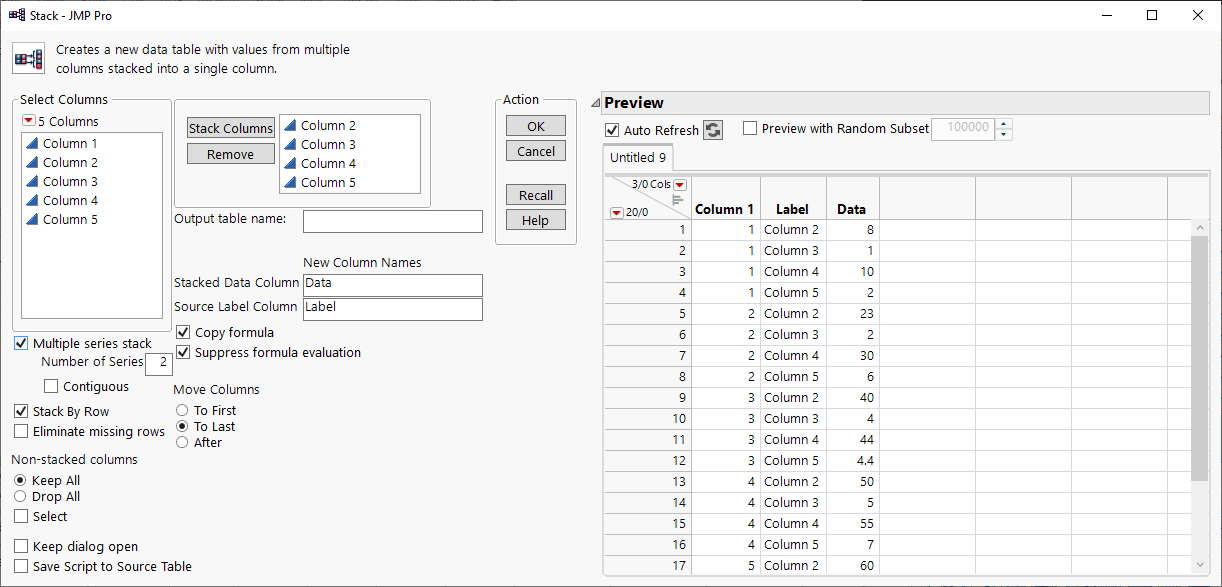Select the Untitled 9 preview tab
This screenshot has height=587, width=1222.
(638, 157)
